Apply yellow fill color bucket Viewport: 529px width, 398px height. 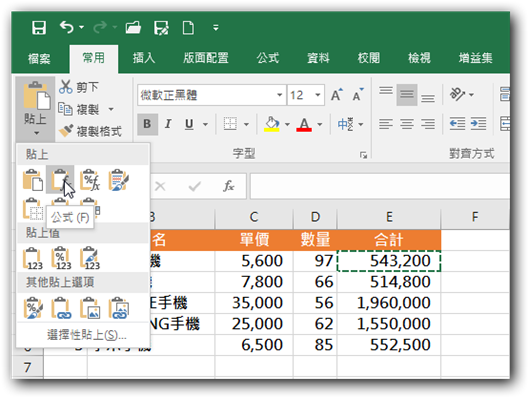pos(272,124)
